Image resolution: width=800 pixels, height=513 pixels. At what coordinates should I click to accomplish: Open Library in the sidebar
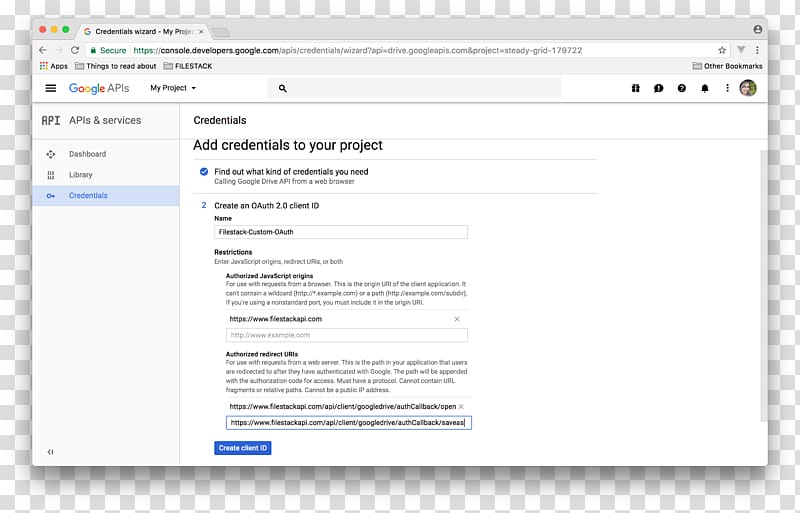tap(106, 175)
